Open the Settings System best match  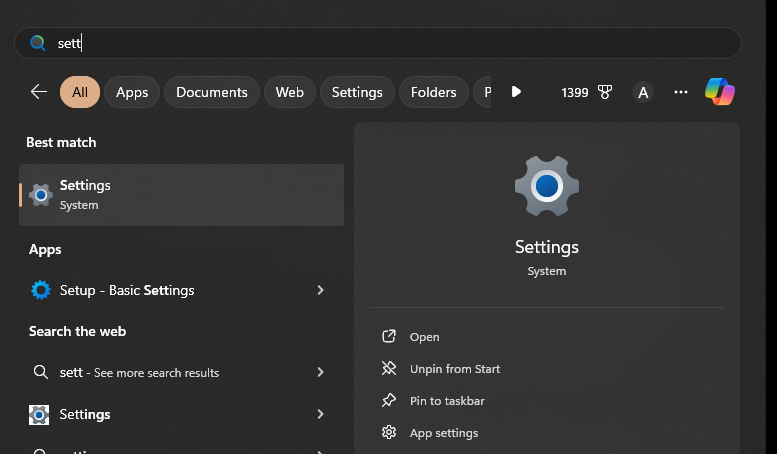click(x=181, y=195)
